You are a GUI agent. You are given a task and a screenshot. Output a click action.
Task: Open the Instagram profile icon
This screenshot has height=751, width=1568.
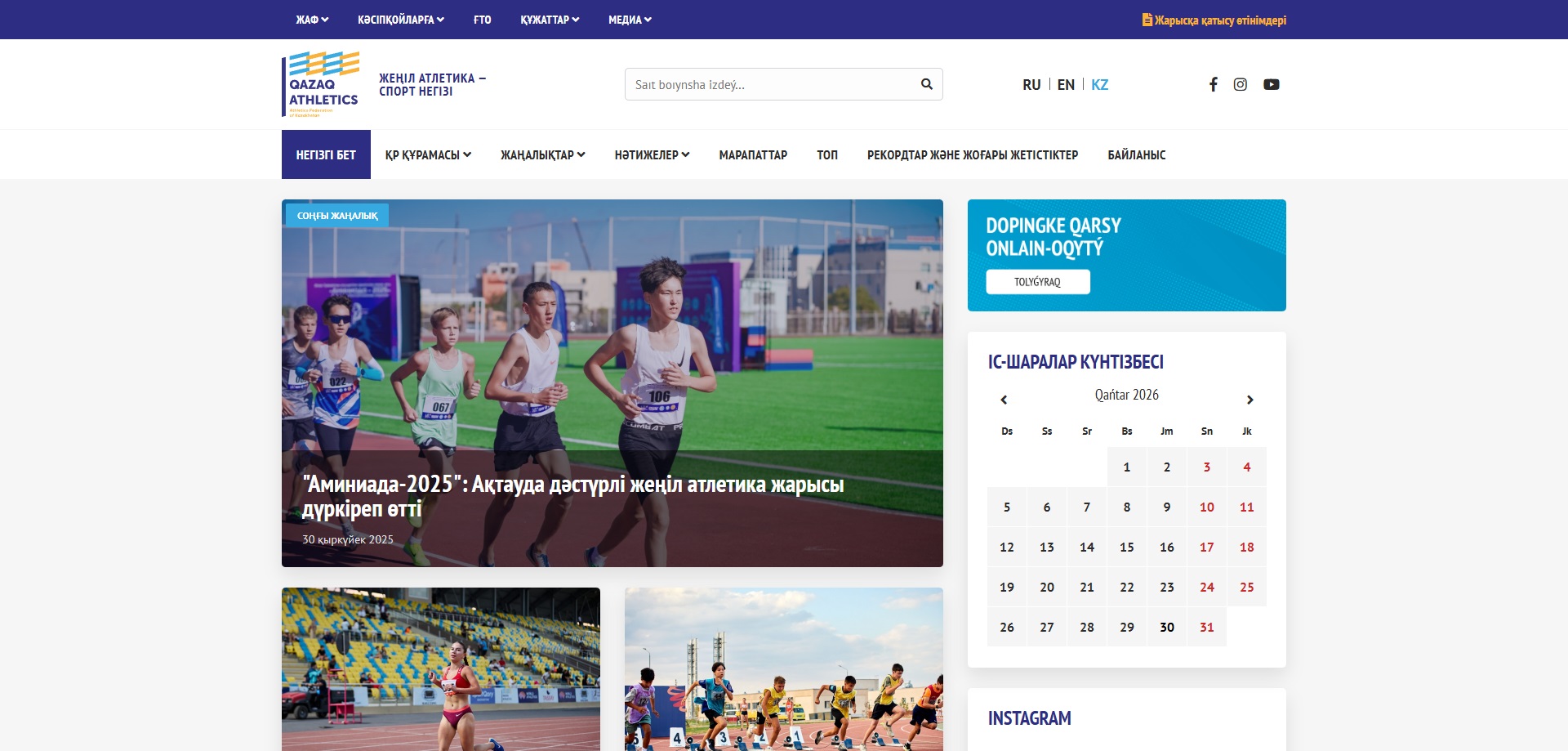pyautogui.click(x=1240, y=84)
